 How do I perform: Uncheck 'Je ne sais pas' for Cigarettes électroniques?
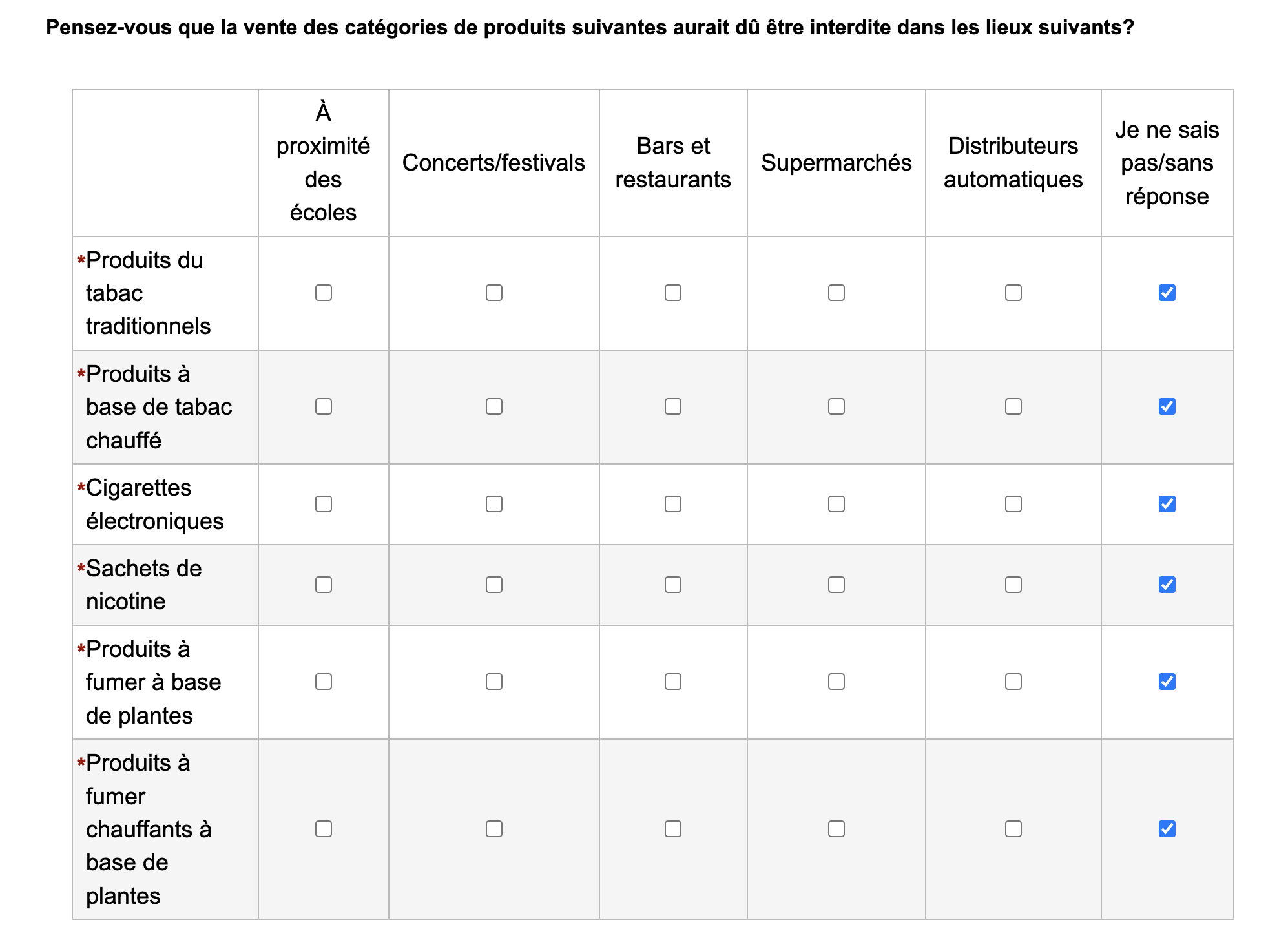1167,504
